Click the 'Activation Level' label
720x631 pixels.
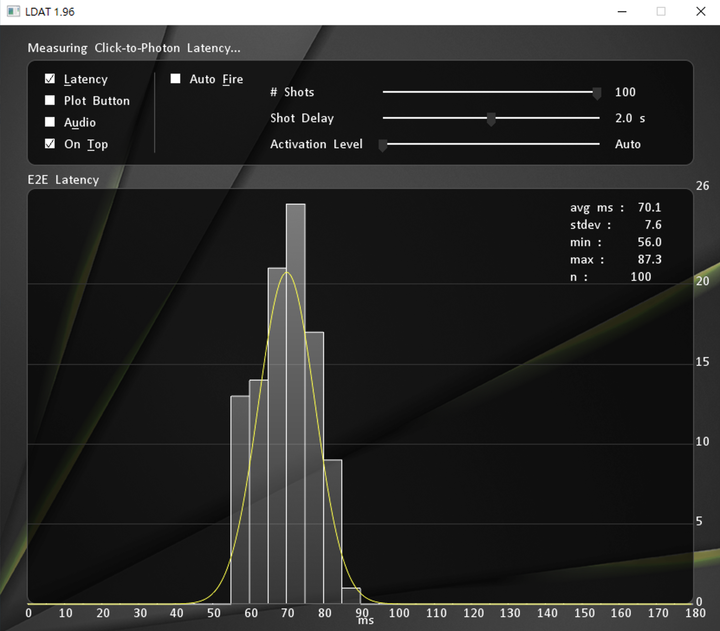[x=316, y=144]
